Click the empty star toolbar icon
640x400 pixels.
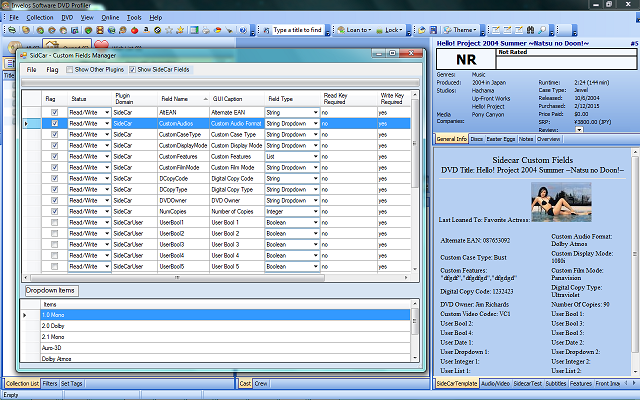coord(169,30)
